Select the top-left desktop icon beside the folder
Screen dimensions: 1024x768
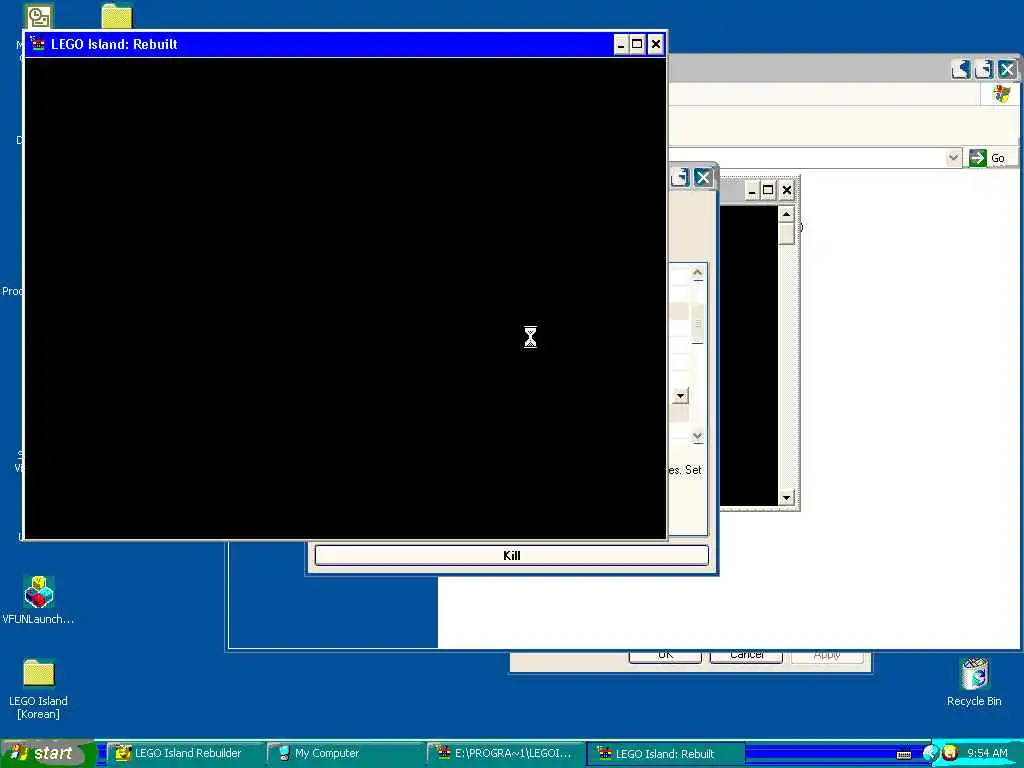pos(39,16)
